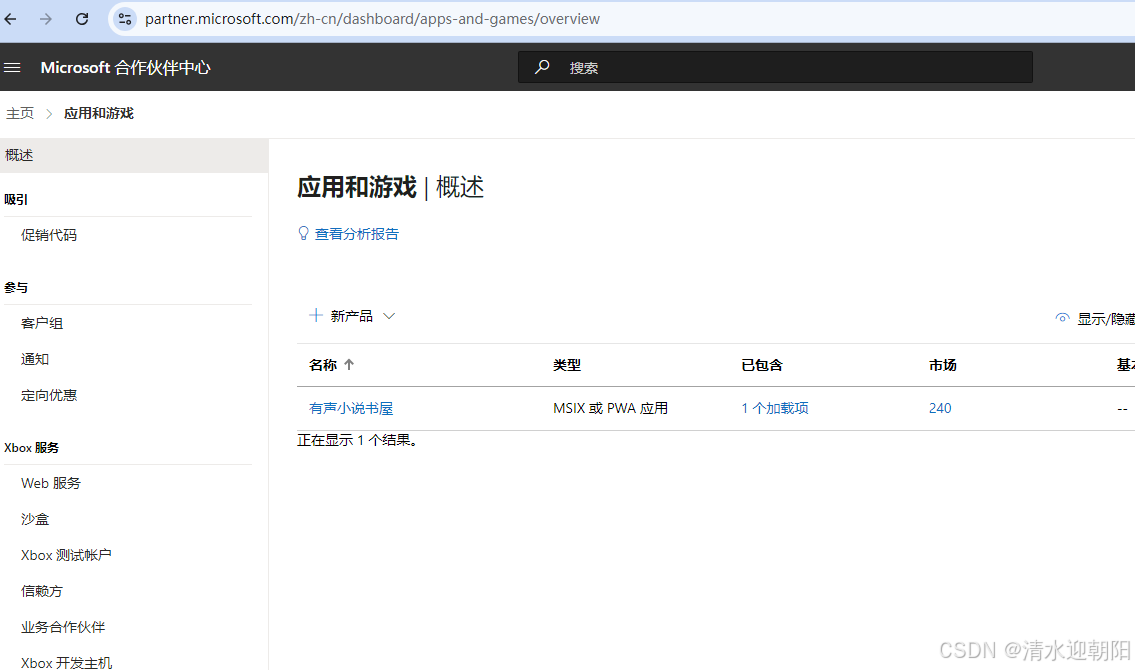The width and height of the screenshot is (1135, 670).
Task: Select 概述 in the sidebar
Action: tap(134, 155)
